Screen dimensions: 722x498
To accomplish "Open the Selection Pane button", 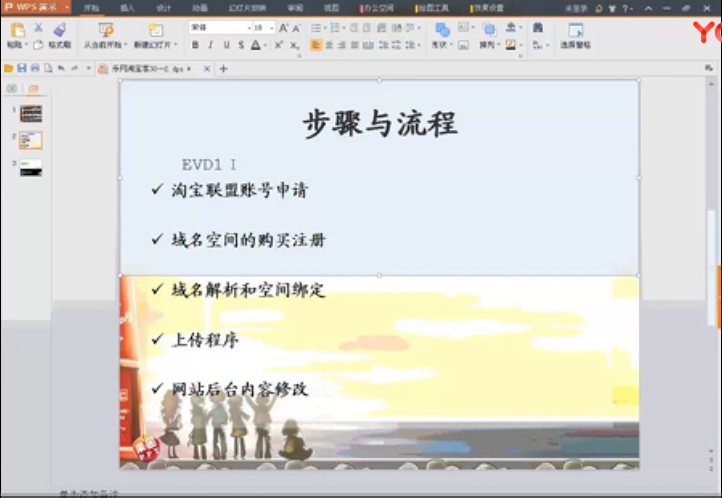I will [576, 35].
